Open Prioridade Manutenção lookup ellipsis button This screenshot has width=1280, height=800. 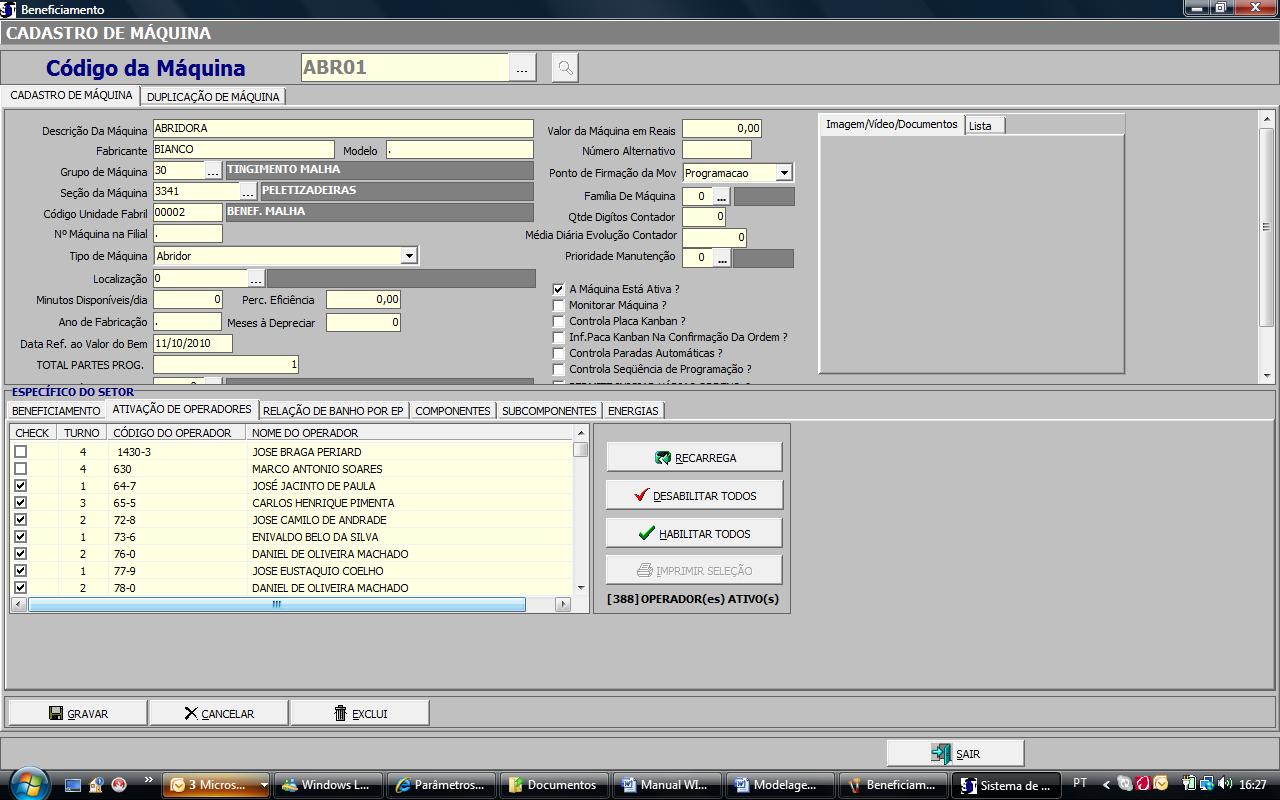721,258
